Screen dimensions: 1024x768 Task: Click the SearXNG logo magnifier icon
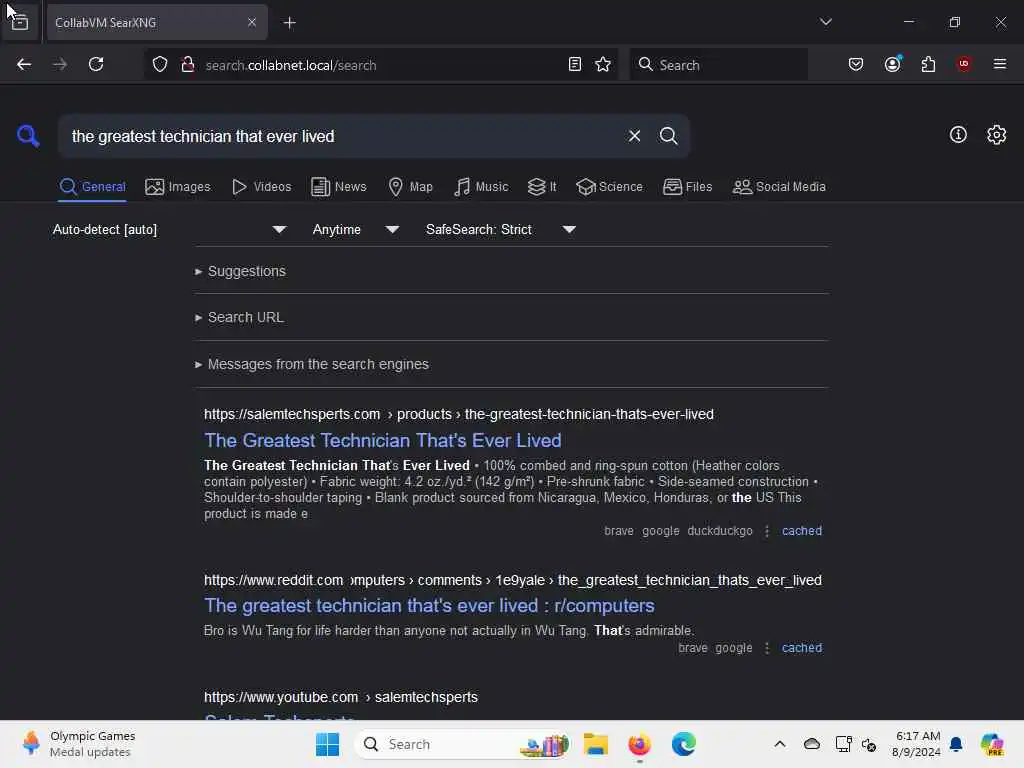[x=28, y=136]
